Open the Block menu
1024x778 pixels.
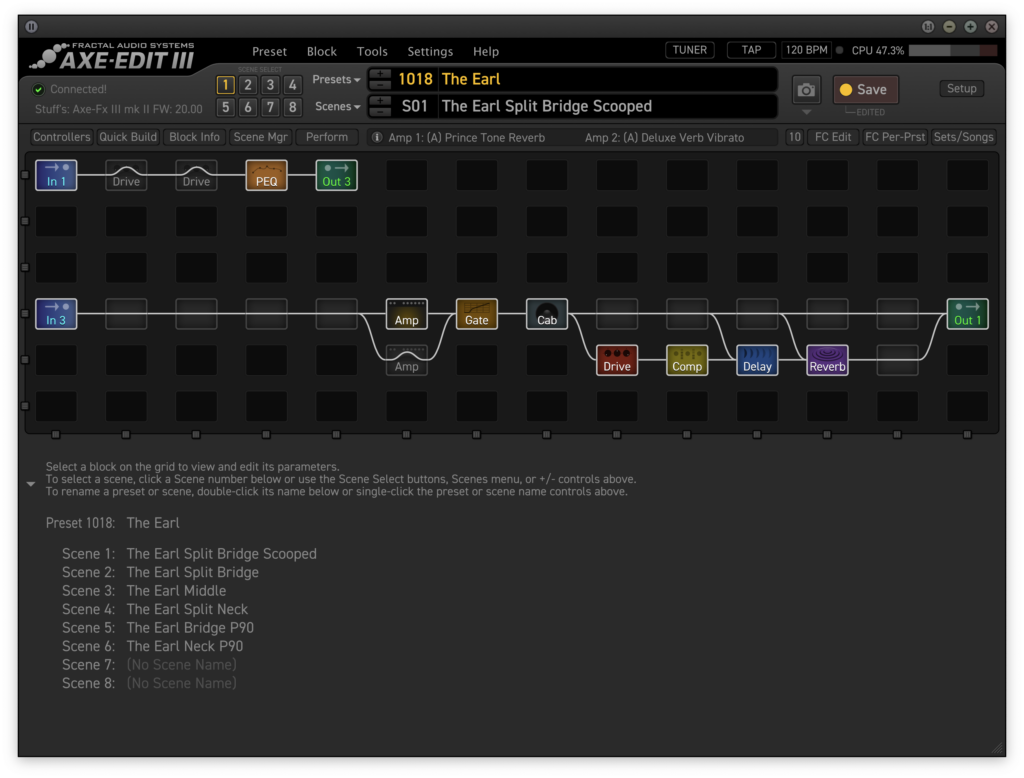coord(321,52)
